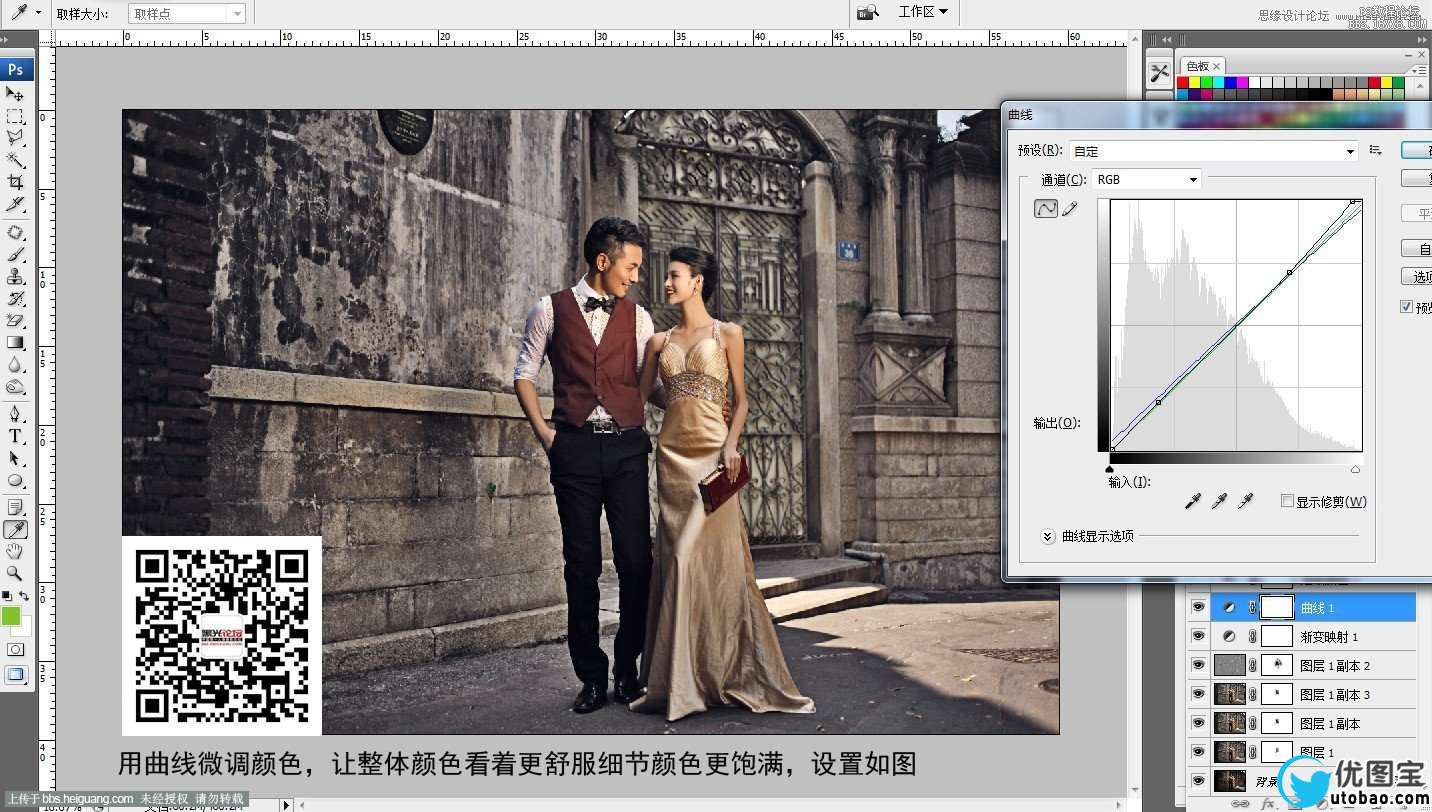Select the Brush tool
Image resolution: width=1432 pixels, height=812 pixels.
click(x=15, y=254)
